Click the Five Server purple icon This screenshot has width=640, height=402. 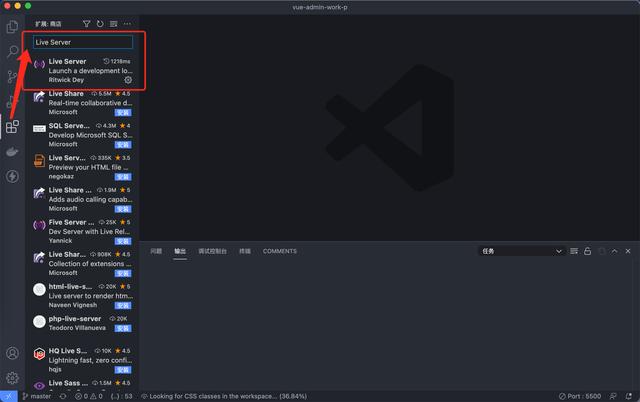point(39,225)
